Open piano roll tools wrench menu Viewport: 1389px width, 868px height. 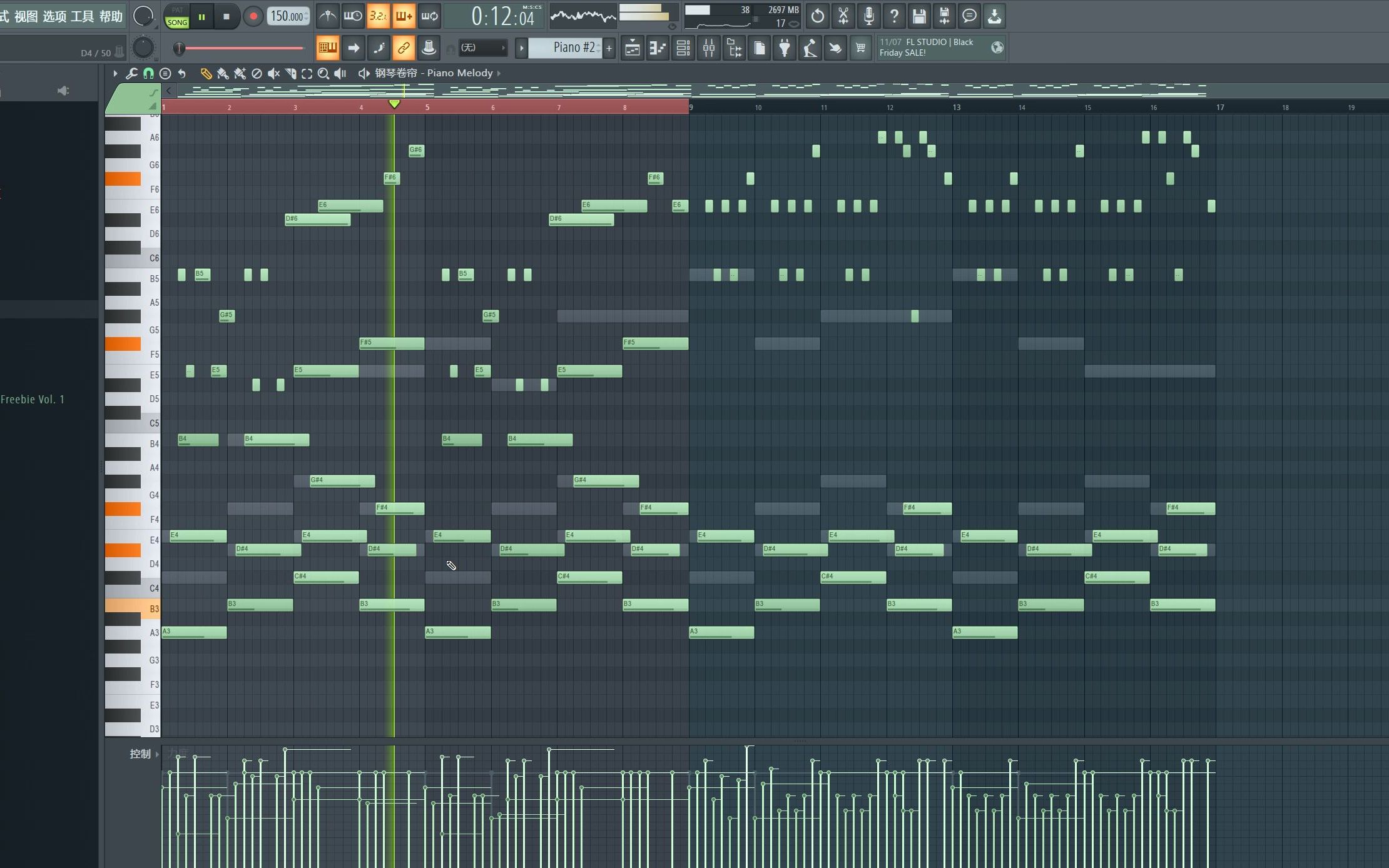coord(131,73)
